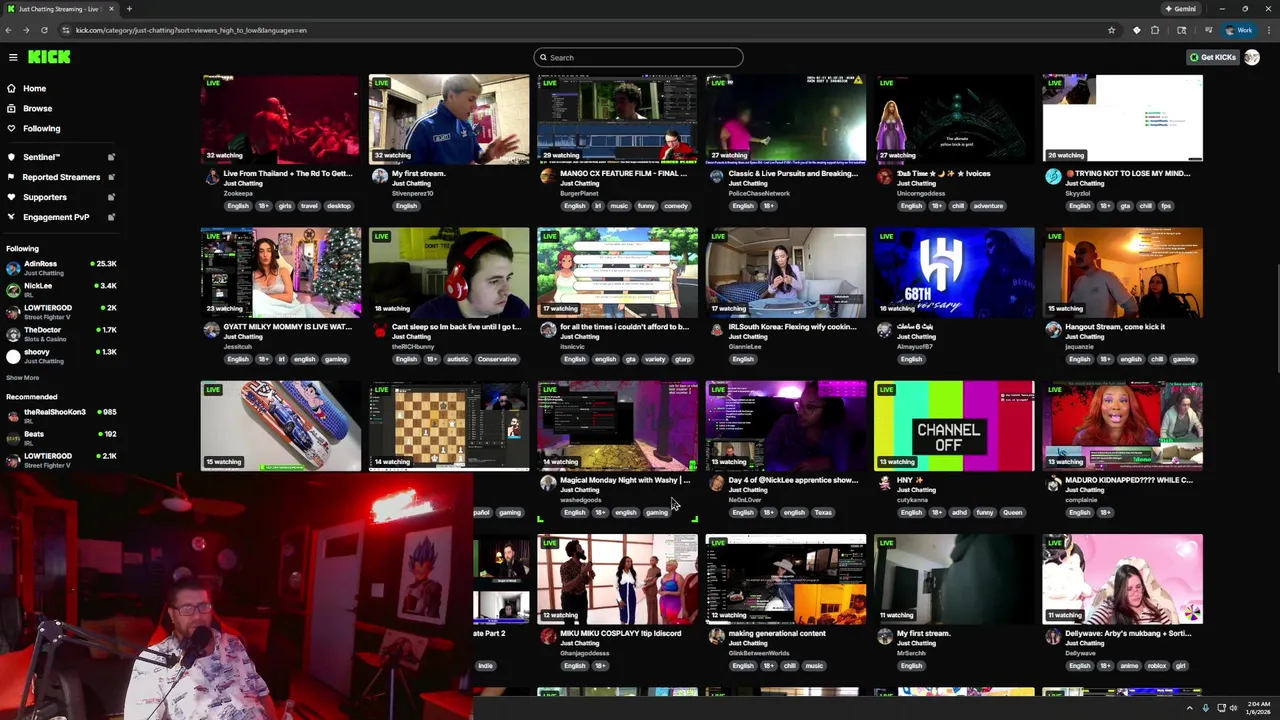Click the comedy tag under MANGO CX FEATURE
Screen dimensions: 1280x720
(x=676, y=206)
